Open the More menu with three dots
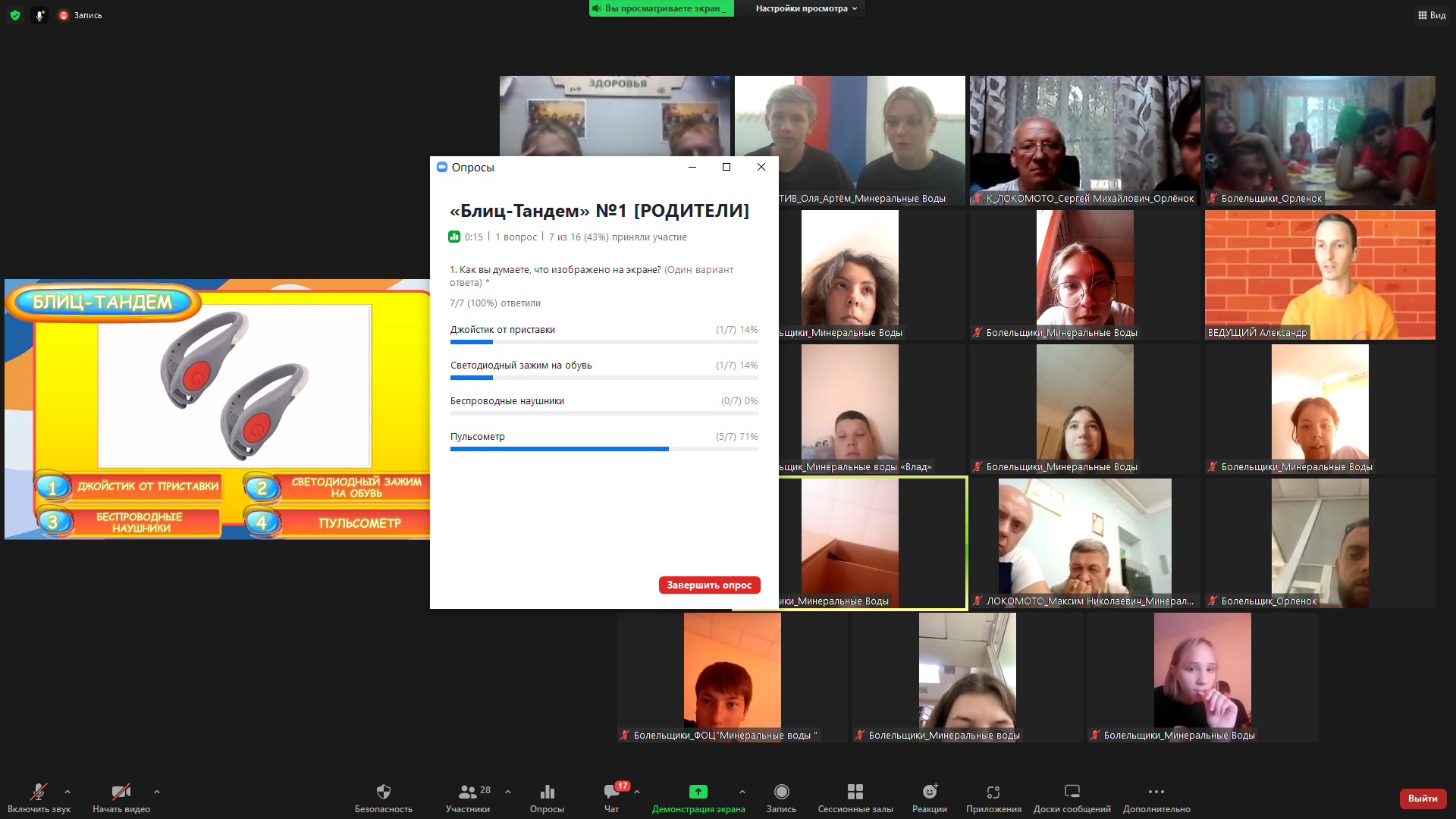This screenshot has width=1456, height=819. pyautogui.click(x=1156, y=792)
